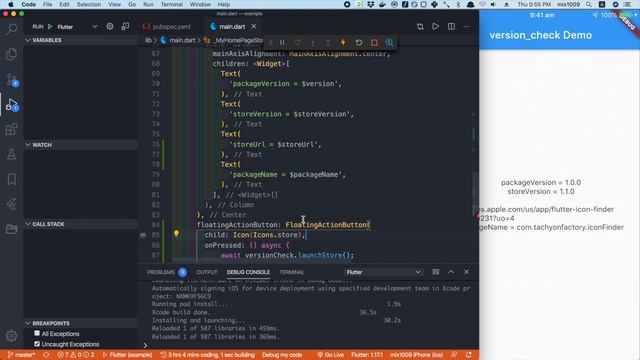Viewport: 640px width, 360px height.
Task: Switch to the TERMINAL panel tab
Action: click(x=292, y=272)
